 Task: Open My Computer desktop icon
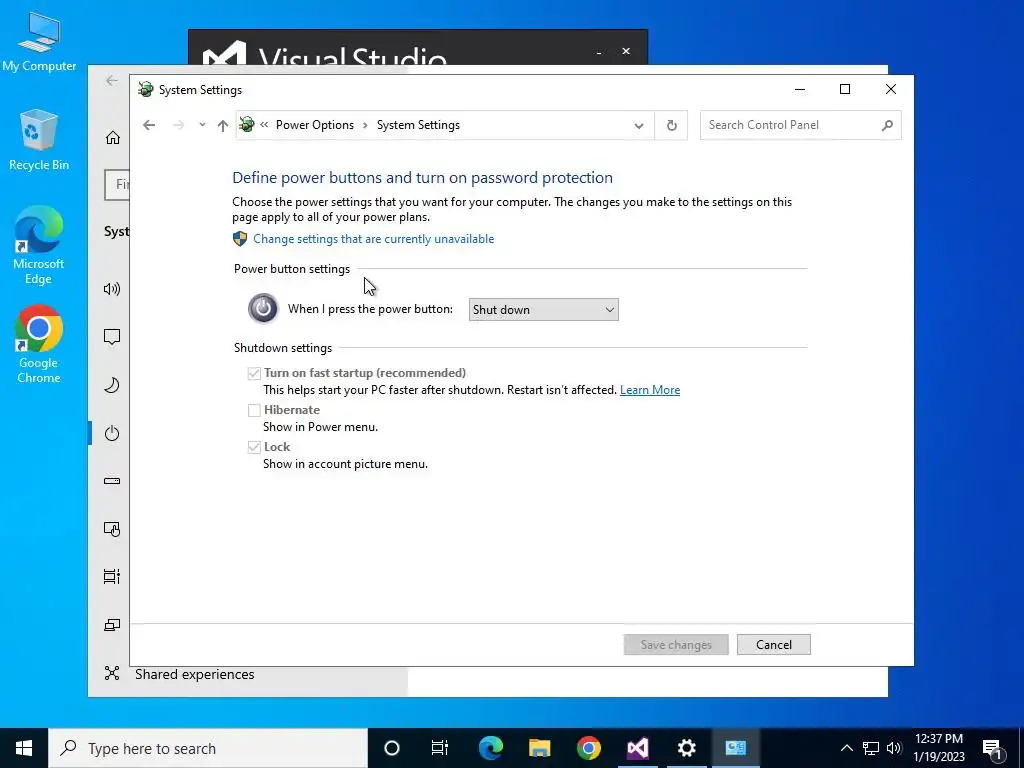tap(39, 41)
